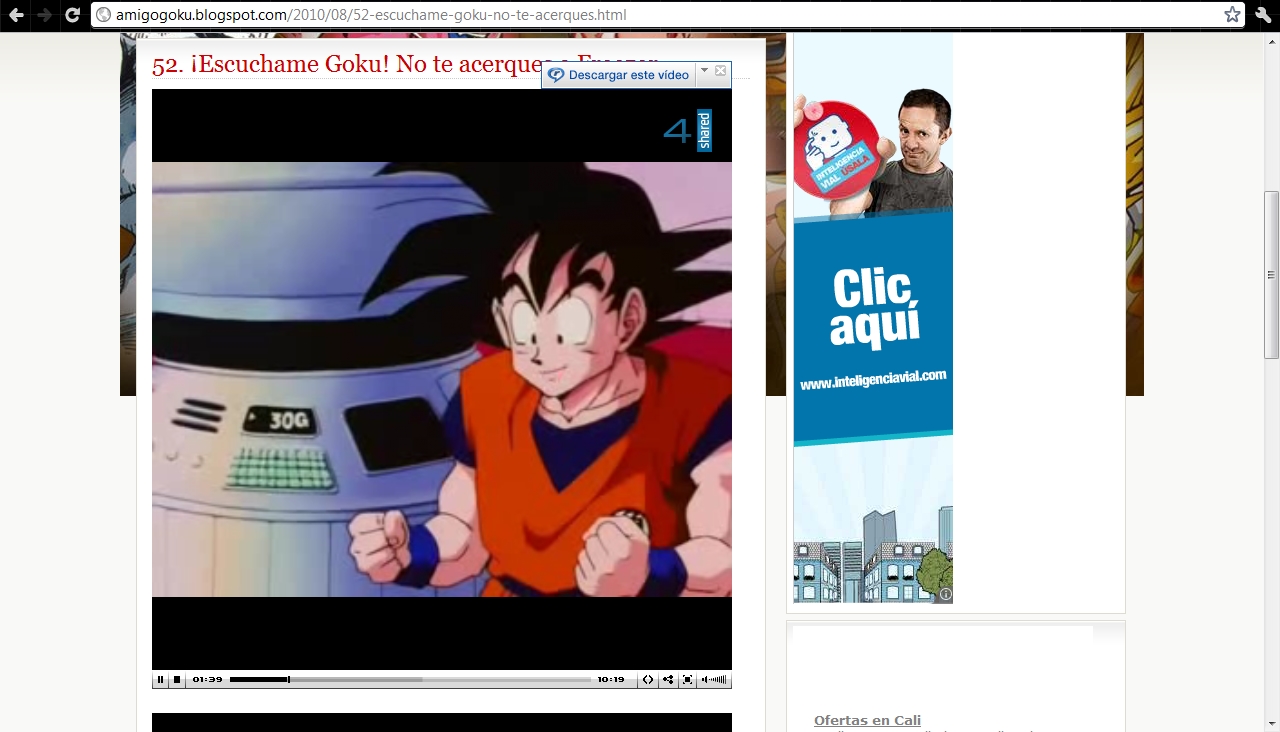Open the 'Ofertas en Cali' link
Viewport: 1280px width, 732px height.
tap(867, 720)
